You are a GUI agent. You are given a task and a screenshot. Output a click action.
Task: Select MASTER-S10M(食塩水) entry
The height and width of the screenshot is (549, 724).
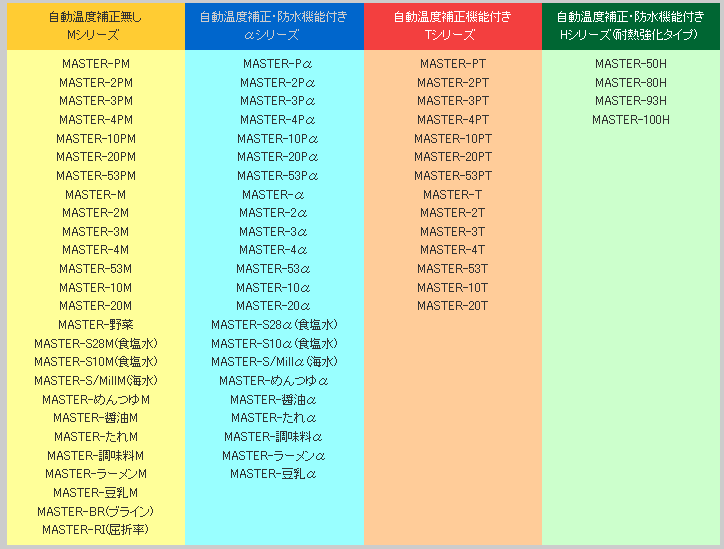(96, 362)
